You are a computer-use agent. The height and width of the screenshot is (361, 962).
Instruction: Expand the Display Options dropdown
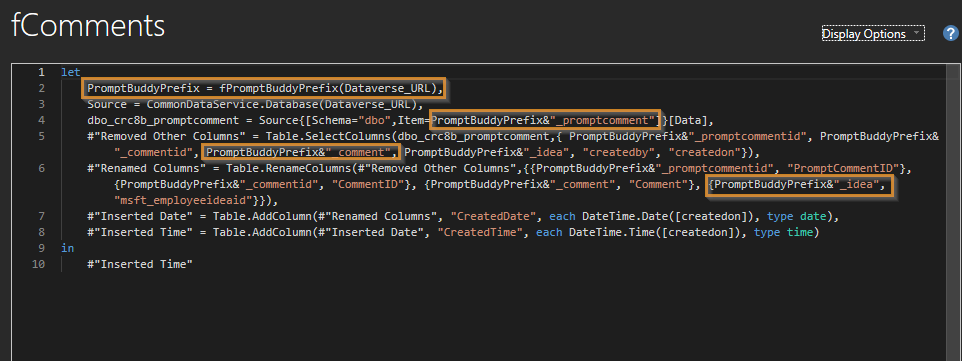click(x=872, y=34)
